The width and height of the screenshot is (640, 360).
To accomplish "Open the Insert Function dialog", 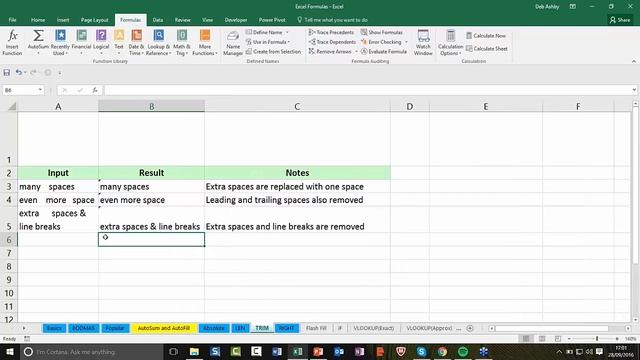I will pyautogui.click(x=12, y=42).
